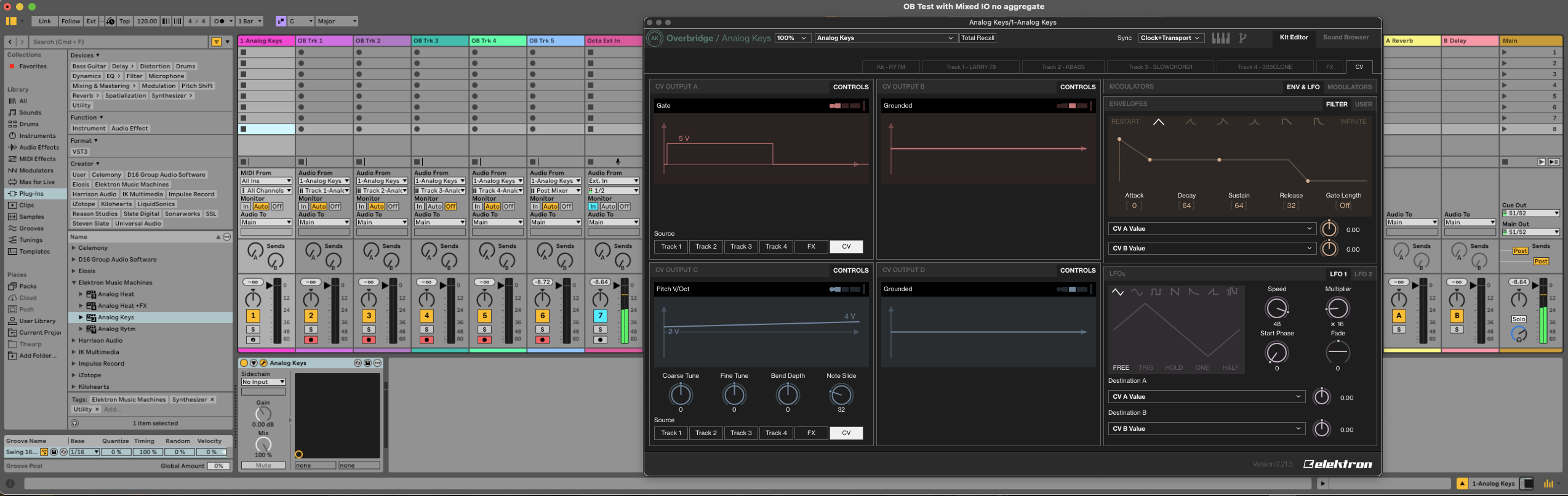Open the Track 3 - SLOWCHORD1 tab
The image size is (1568, 496).
tap(1159, 67)
